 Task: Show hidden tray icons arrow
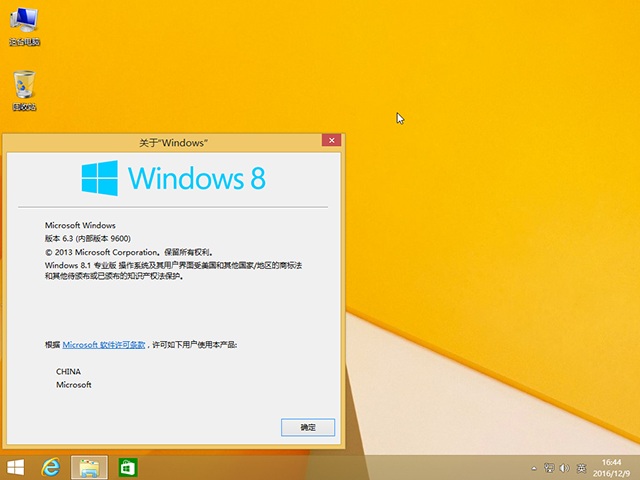pos(534,468)
